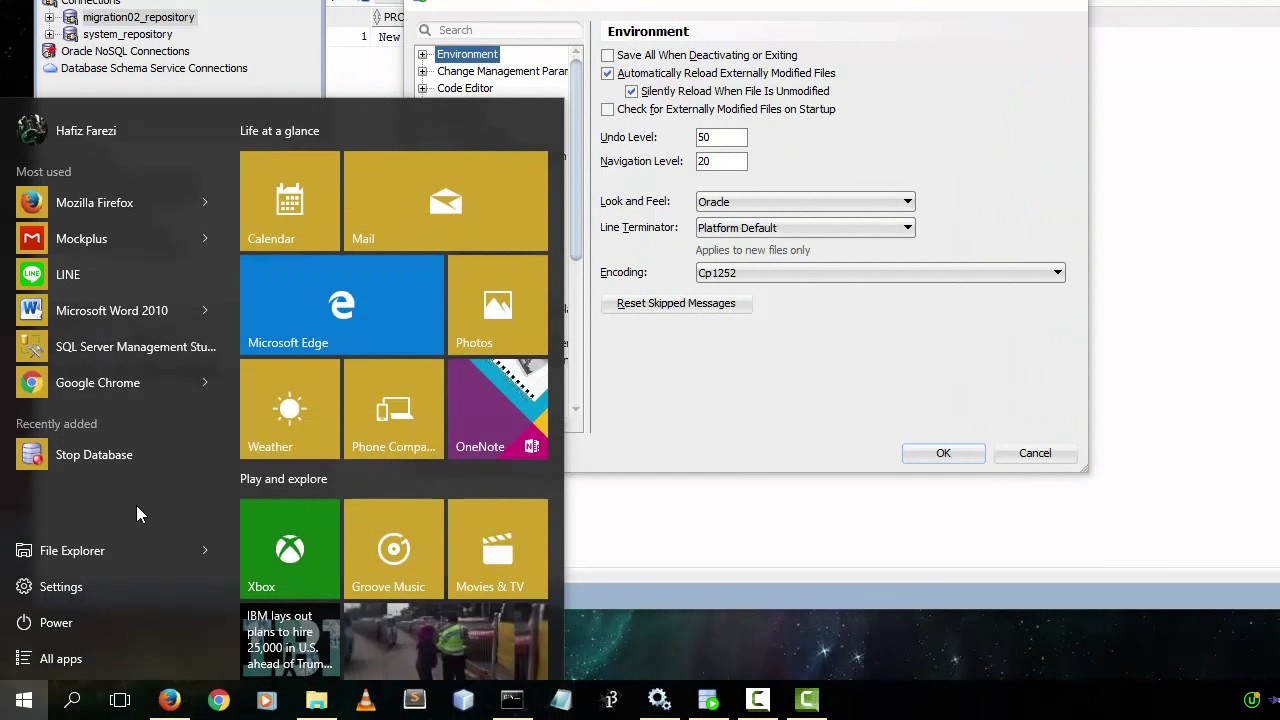Expand the Google Chrome jump list arrow
Screen dimensions: 1280x720
205,382
